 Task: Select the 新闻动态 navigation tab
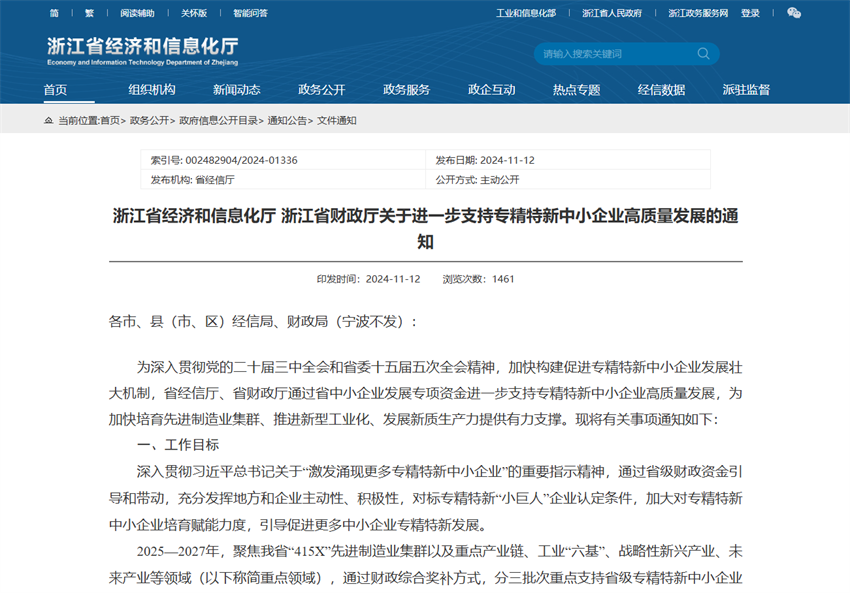tap(237, 90)
